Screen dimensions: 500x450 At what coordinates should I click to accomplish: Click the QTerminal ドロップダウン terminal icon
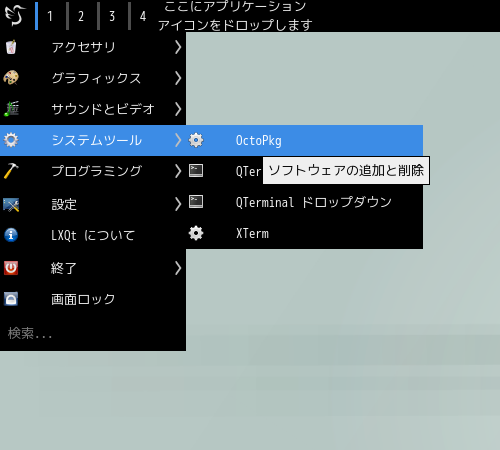click(196, 202)
